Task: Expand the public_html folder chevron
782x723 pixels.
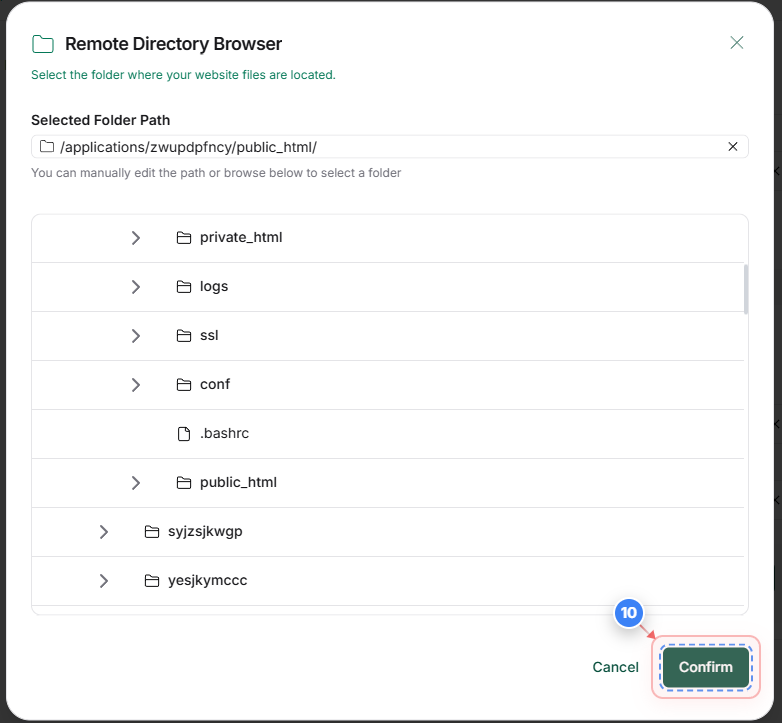Action: (x=136, y=483)
